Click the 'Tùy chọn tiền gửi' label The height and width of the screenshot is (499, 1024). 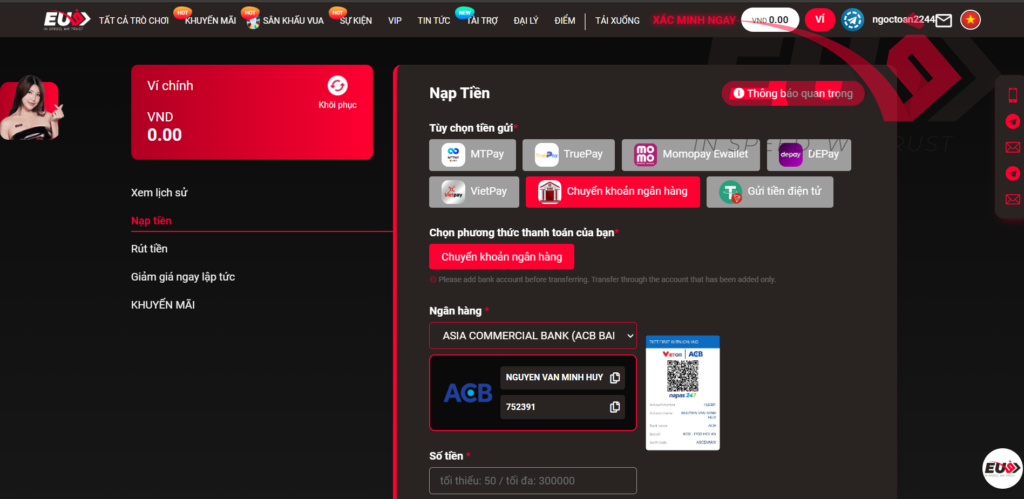click(x=473, y=127)
